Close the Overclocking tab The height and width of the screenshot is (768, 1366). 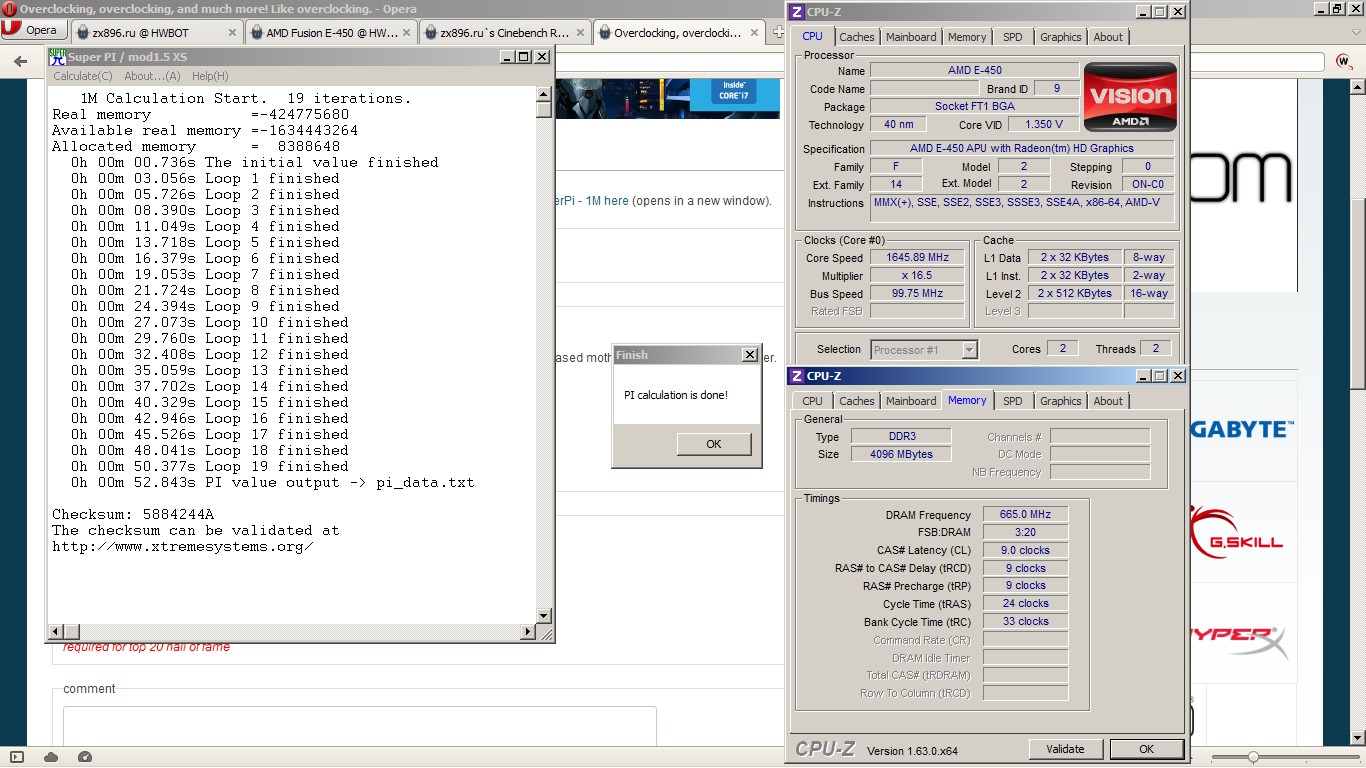[752, 32]
